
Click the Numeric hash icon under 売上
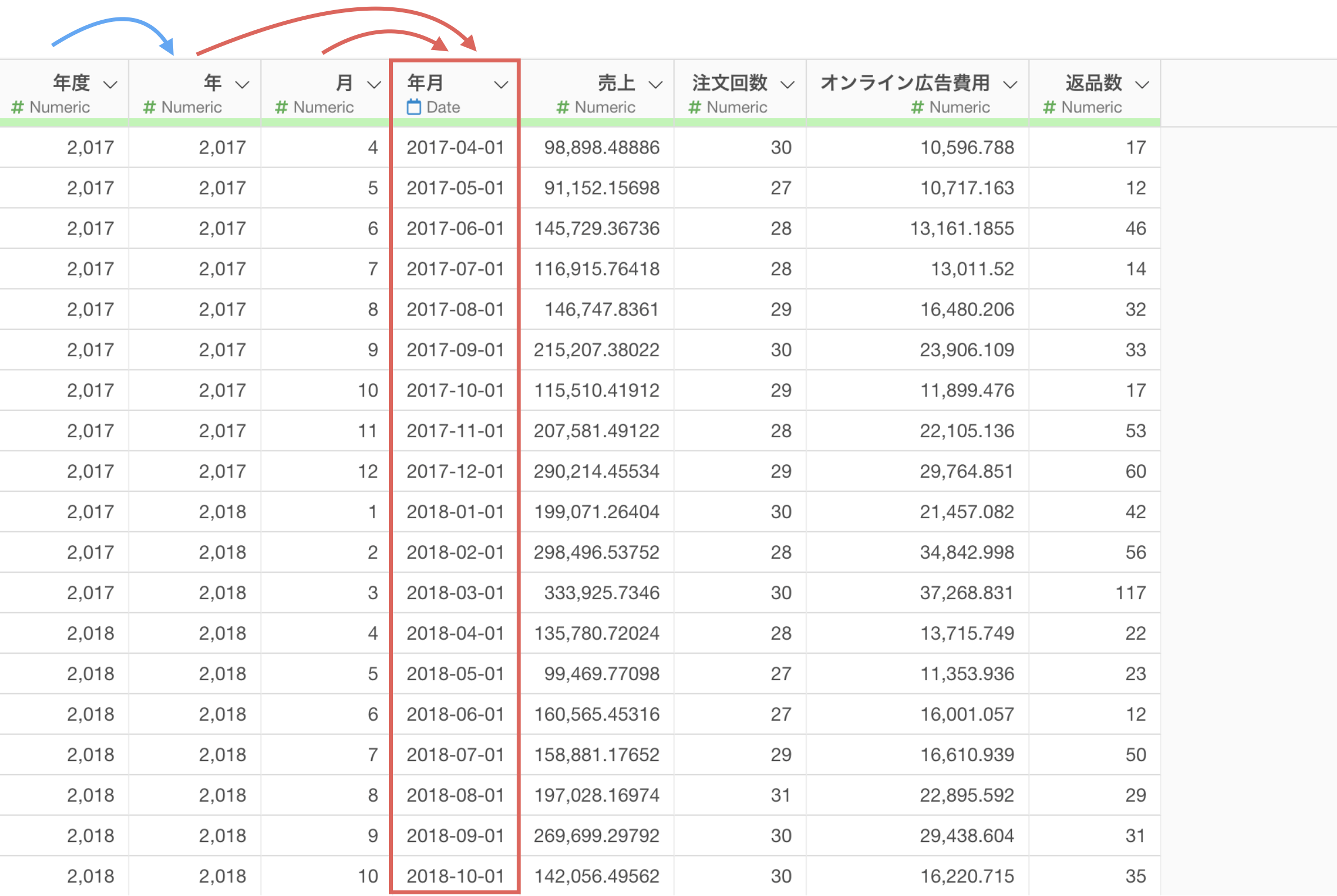563,107
